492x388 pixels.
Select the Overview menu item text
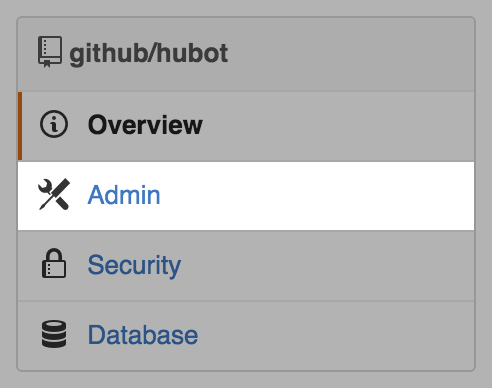[145, 125]
